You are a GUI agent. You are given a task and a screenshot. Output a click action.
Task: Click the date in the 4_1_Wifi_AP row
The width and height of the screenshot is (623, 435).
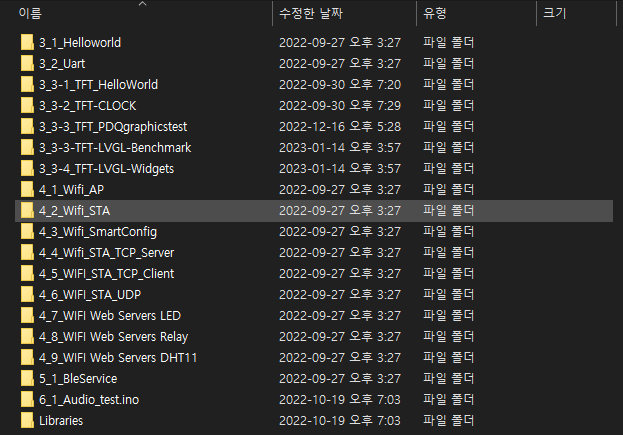[x=340, y=190]
